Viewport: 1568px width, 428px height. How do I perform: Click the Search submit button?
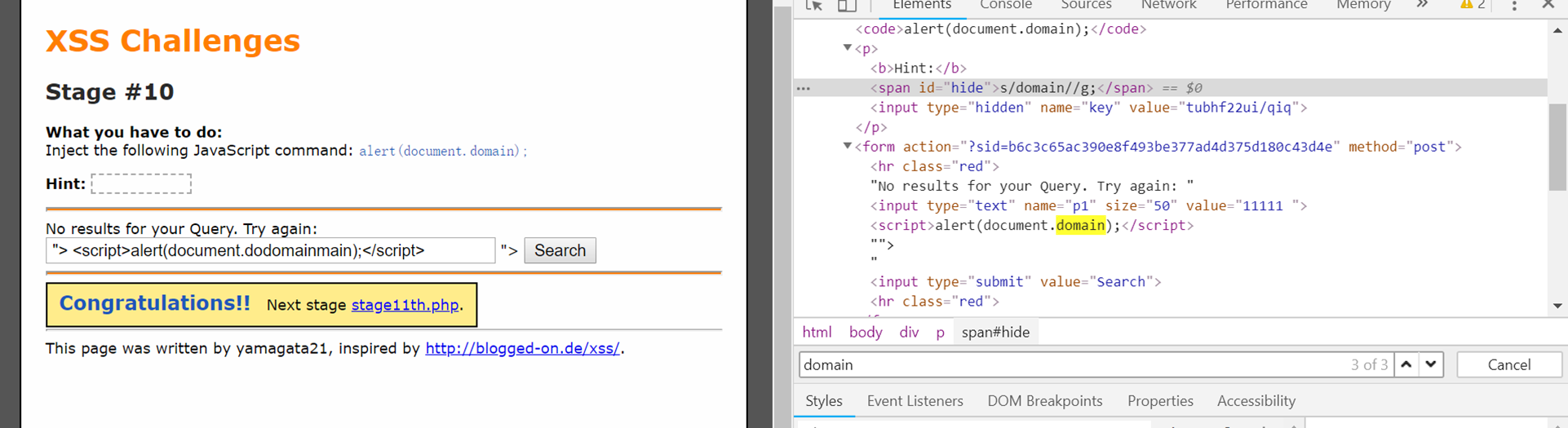pos(560,250)
